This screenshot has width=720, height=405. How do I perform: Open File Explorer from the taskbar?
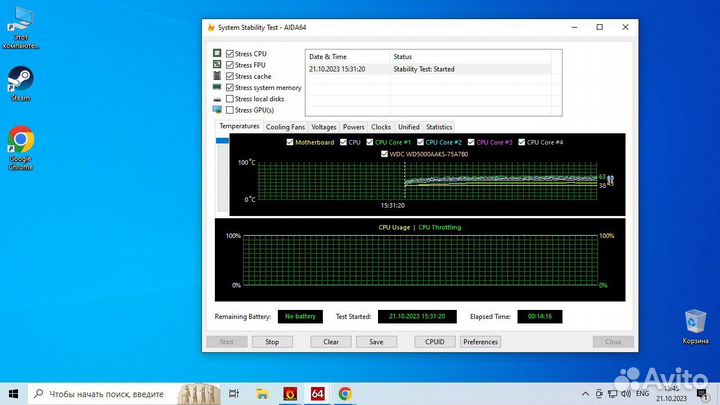coord(262,394)
